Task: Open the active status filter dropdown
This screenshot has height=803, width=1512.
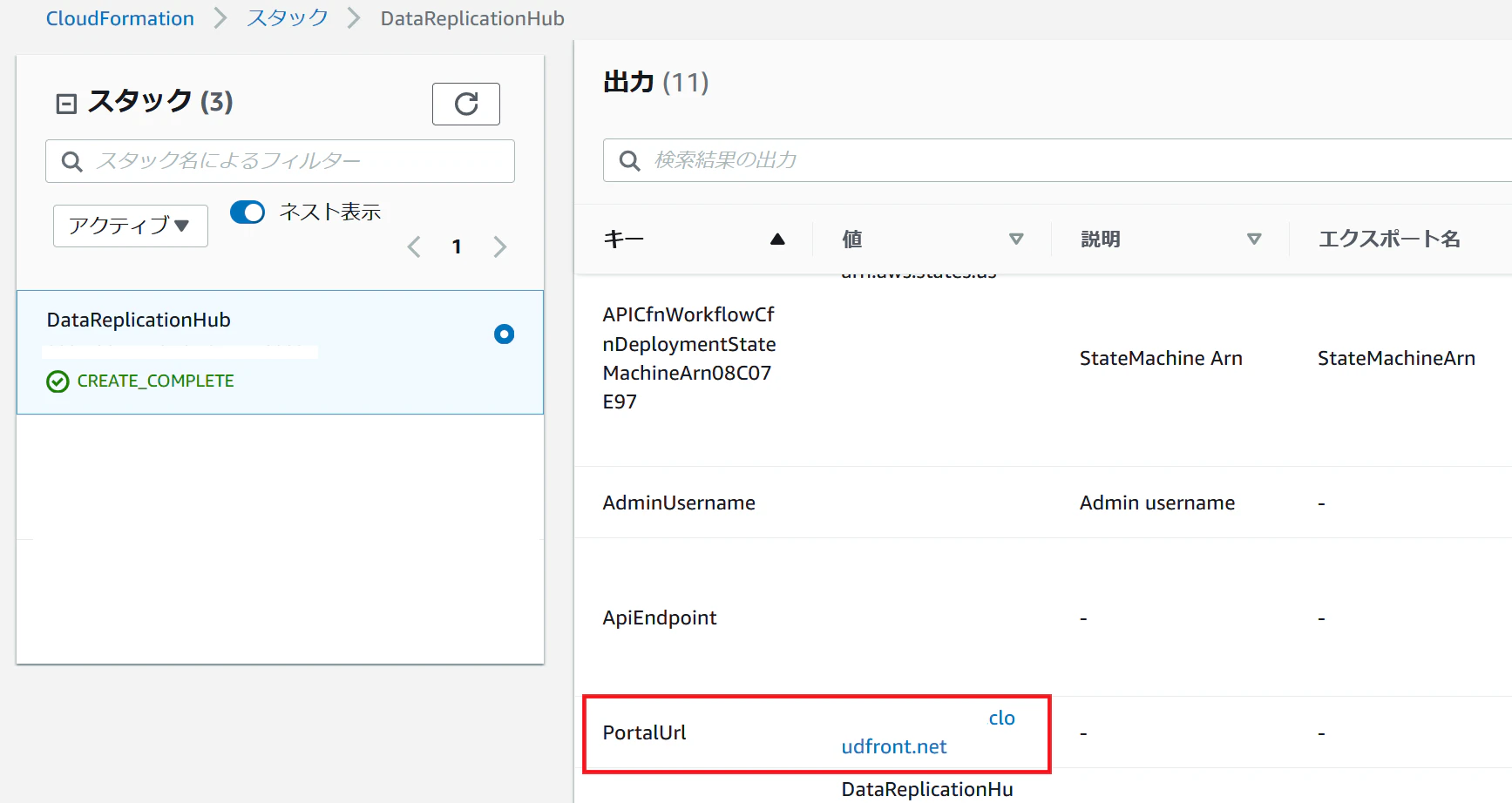Action: click(x=131, y=226)
